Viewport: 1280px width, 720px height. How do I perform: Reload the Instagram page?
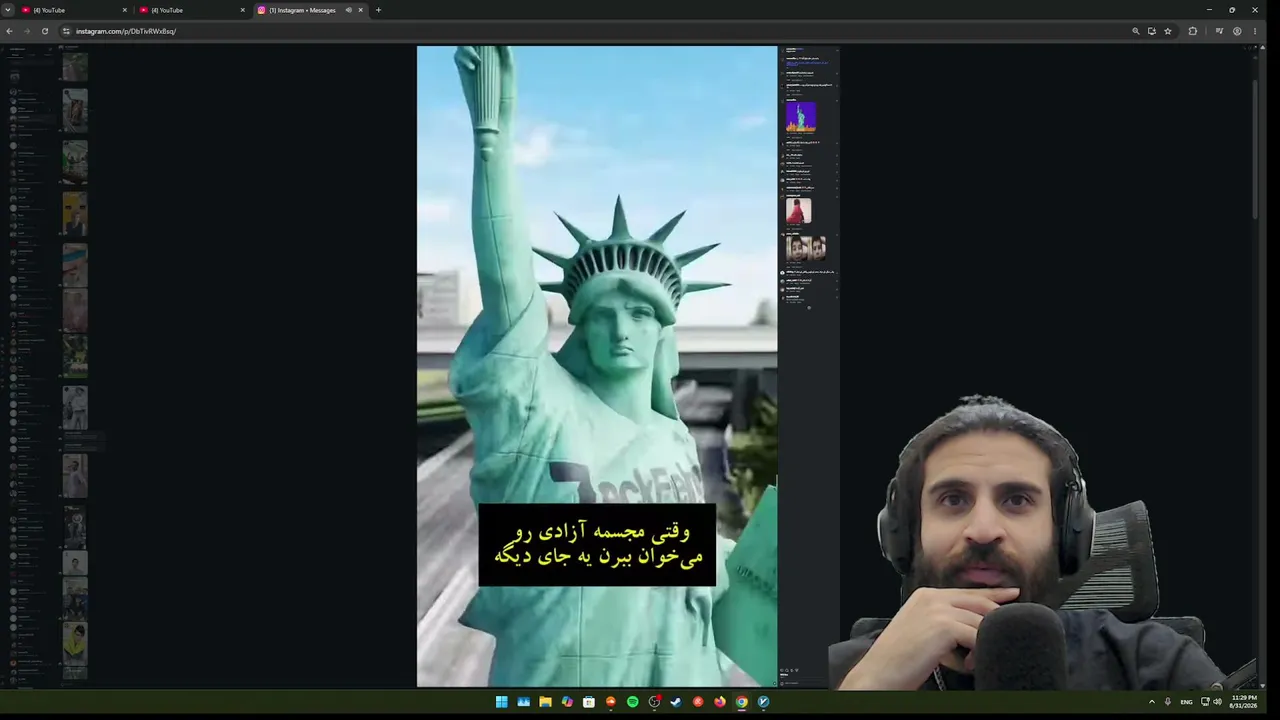pos(45,31)
